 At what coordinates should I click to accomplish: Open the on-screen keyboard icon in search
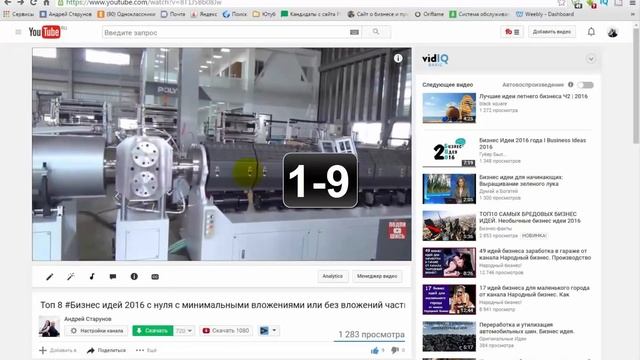point(354,32)
